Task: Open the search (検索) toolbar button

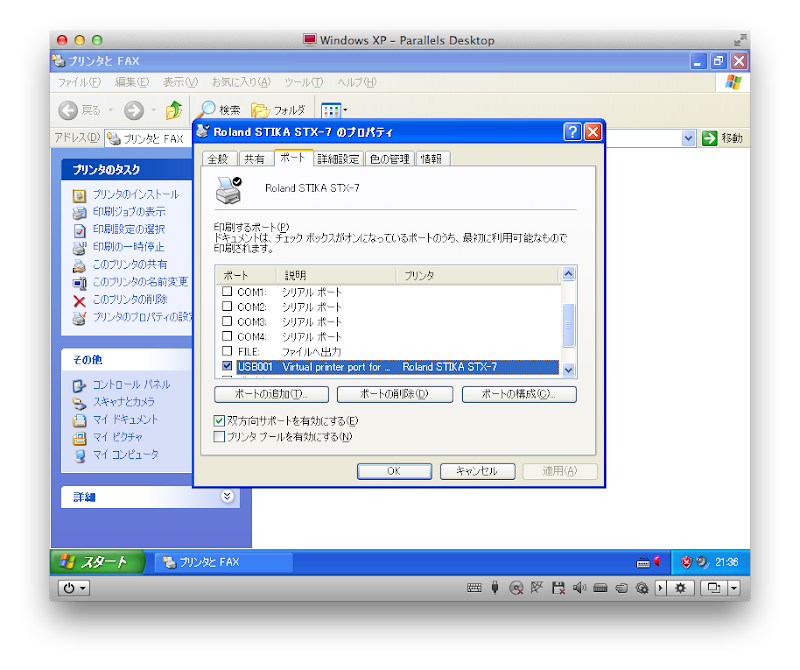Action: point(220,110)
